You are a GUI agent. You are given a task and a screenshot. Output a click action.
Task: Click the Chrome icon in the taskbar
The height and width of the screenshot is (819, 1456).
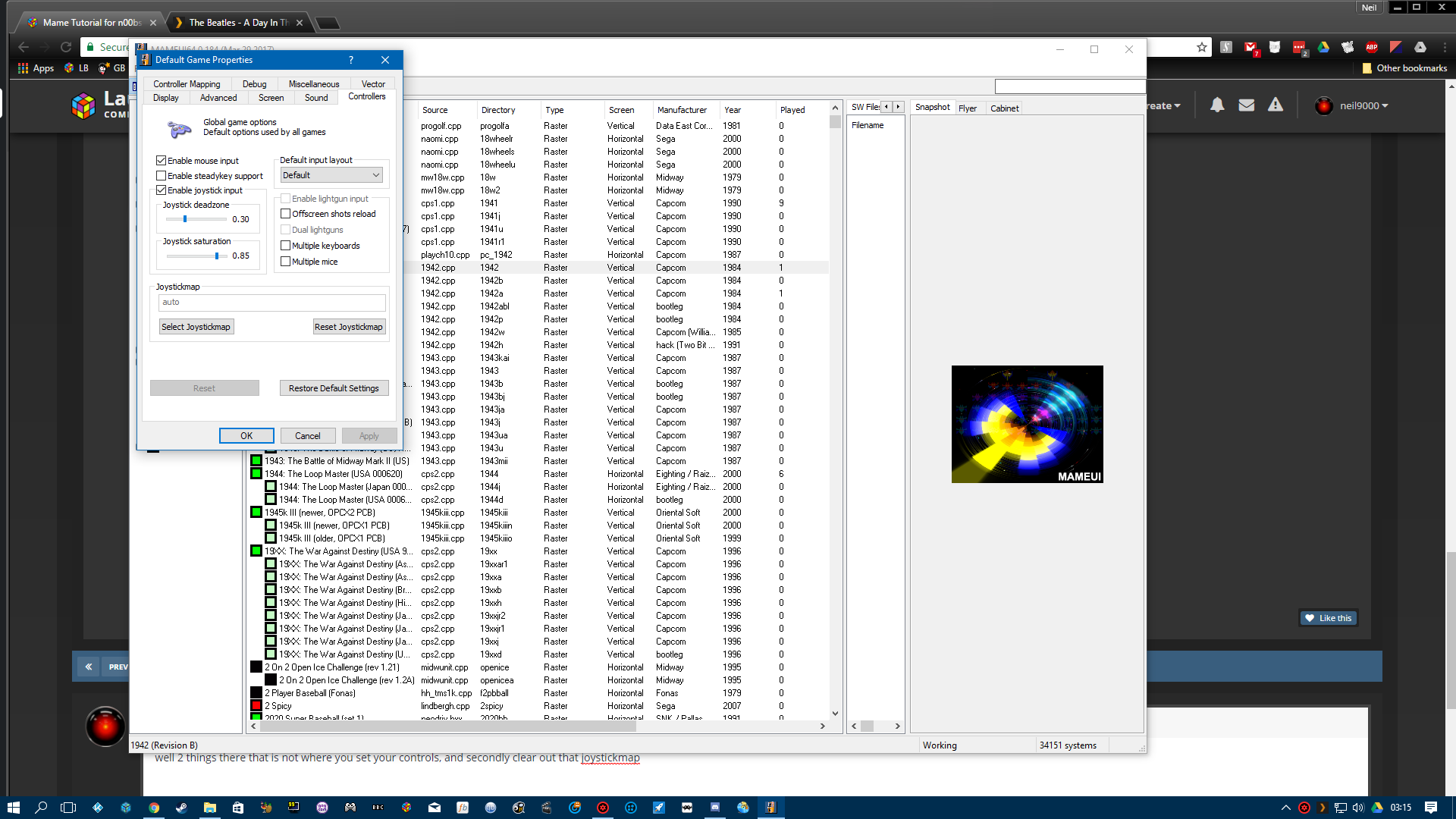coord(154,808)
